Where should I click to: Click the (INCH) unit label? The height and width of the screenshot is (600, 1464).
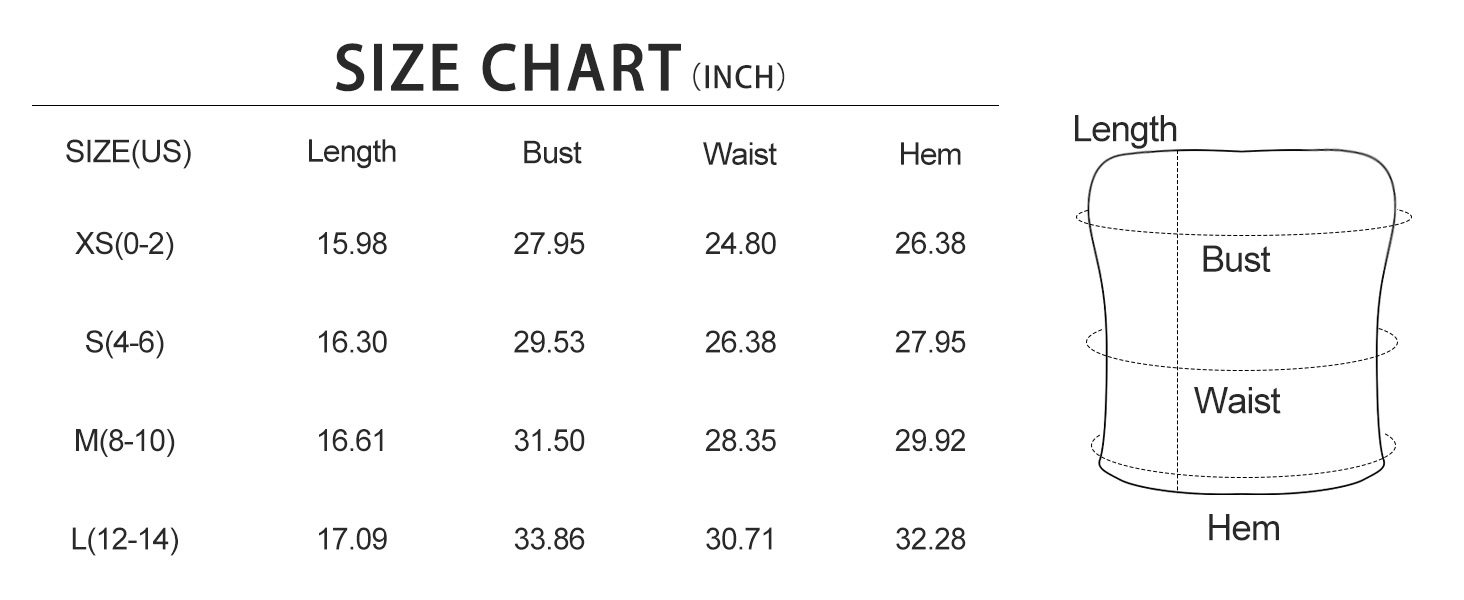739,78
